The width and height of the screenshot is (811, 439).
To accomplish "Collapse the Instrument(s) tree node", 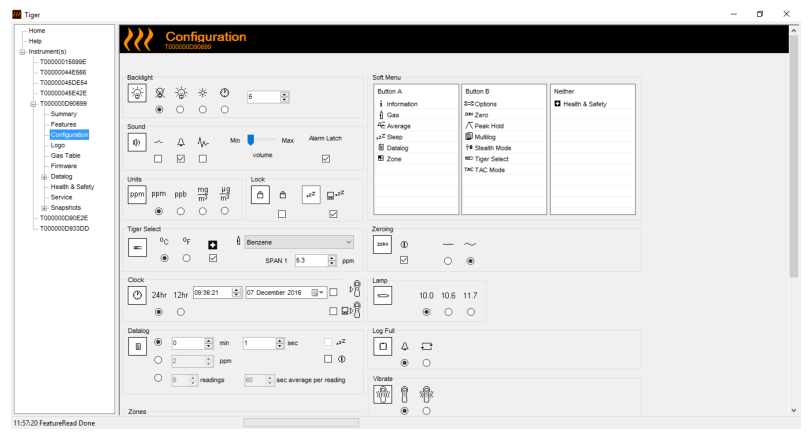I will (x=22, y=52).
